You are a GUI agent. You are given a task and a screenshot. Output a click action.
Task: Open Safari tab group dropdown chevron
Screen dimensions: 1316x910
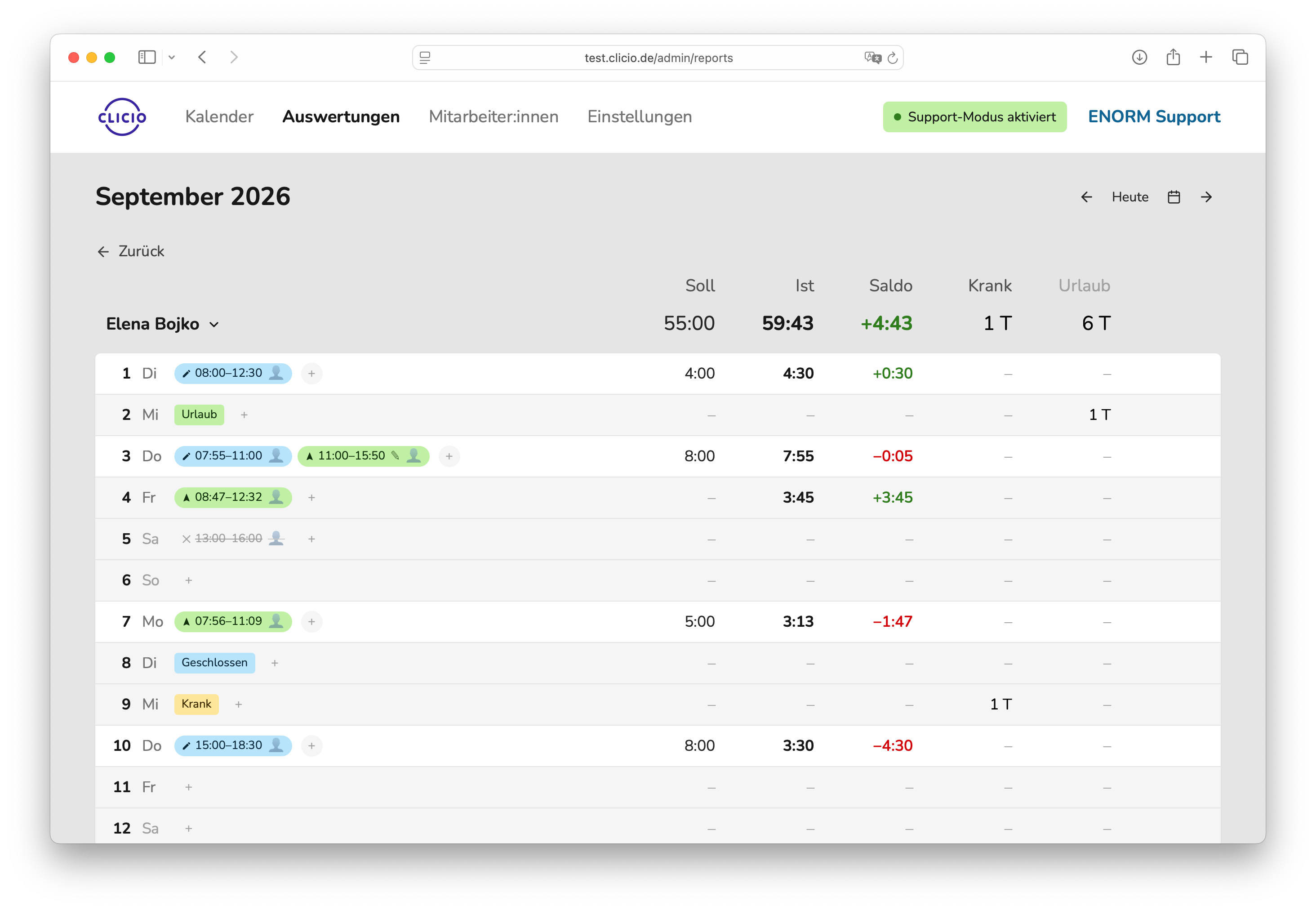click(172, 57)
